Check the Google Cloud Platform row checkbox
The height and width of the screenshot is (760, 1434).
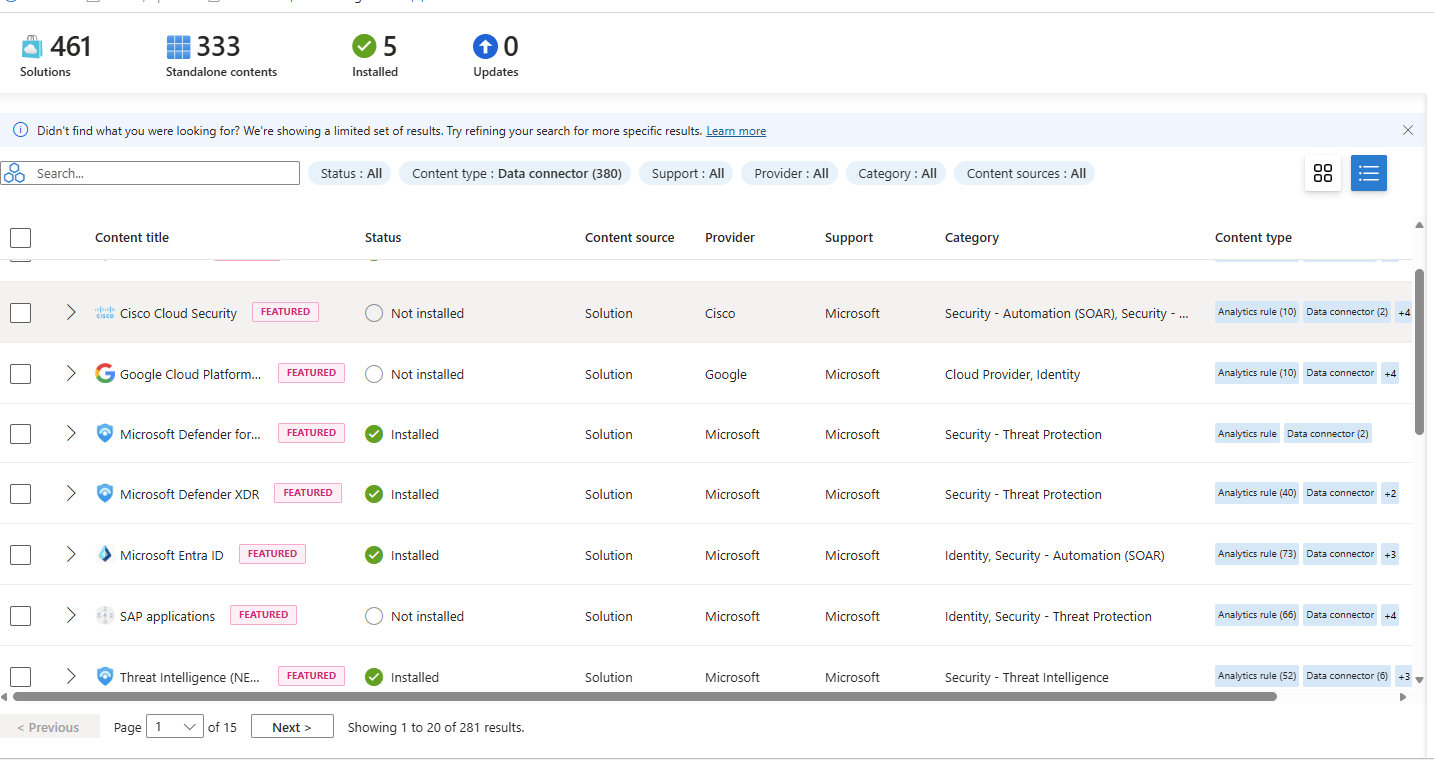tap(20, 374)
